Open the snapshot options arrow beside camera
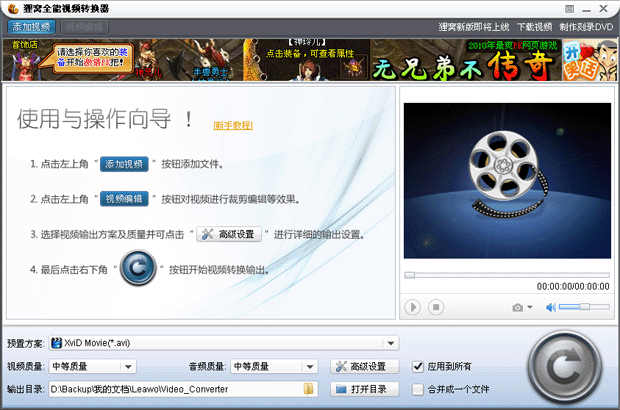 click(530, 307)
